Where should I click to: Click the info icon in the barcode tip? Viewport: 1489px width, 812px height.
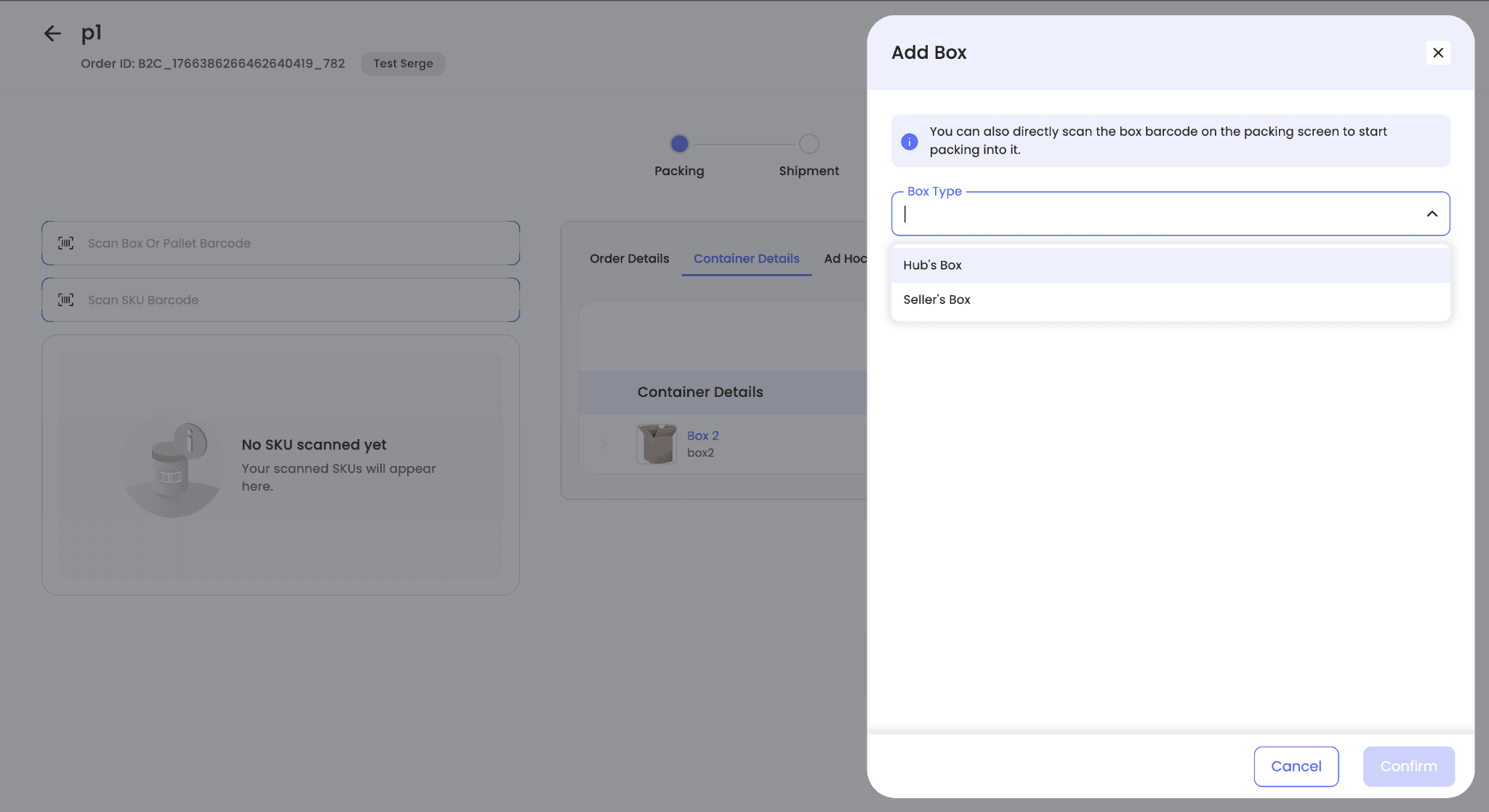point(909,141)
